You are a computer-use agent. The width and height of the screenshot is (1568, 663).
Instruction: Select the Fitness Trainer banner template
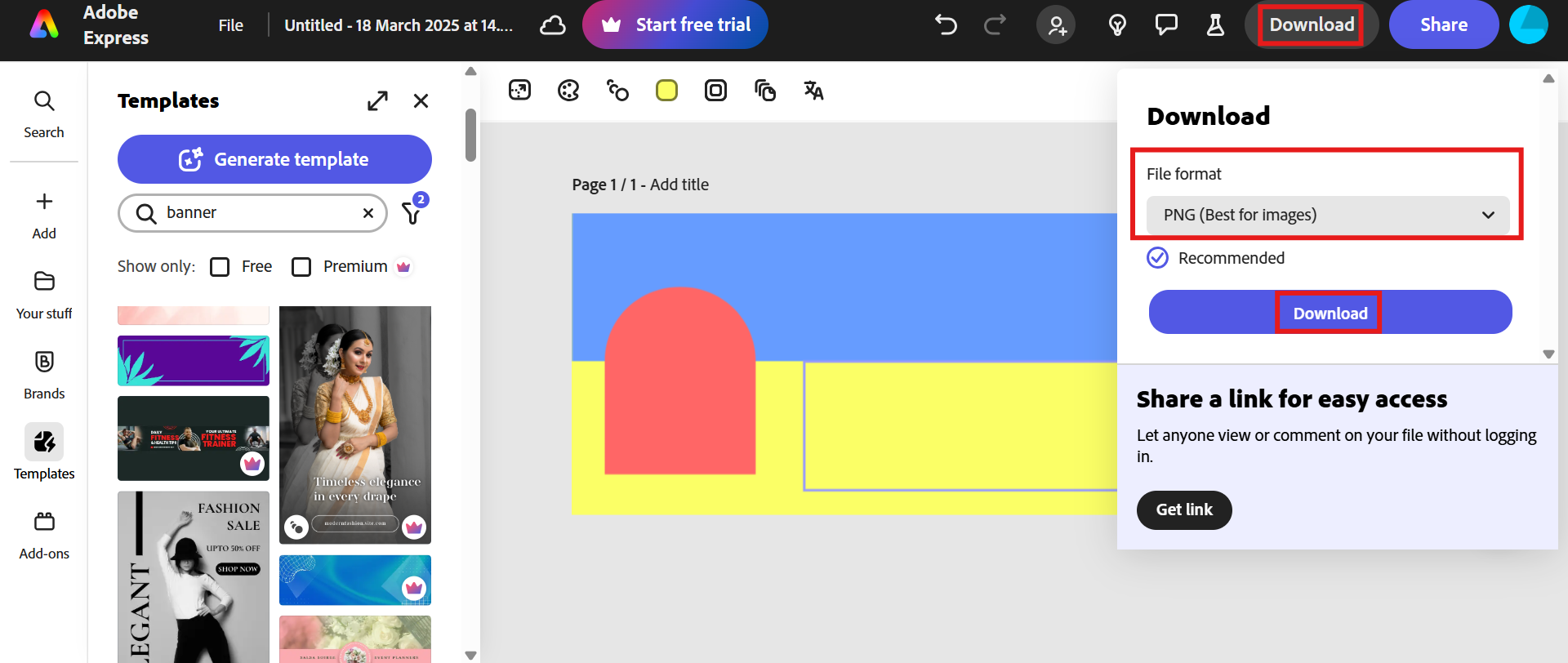click(194, 438)
